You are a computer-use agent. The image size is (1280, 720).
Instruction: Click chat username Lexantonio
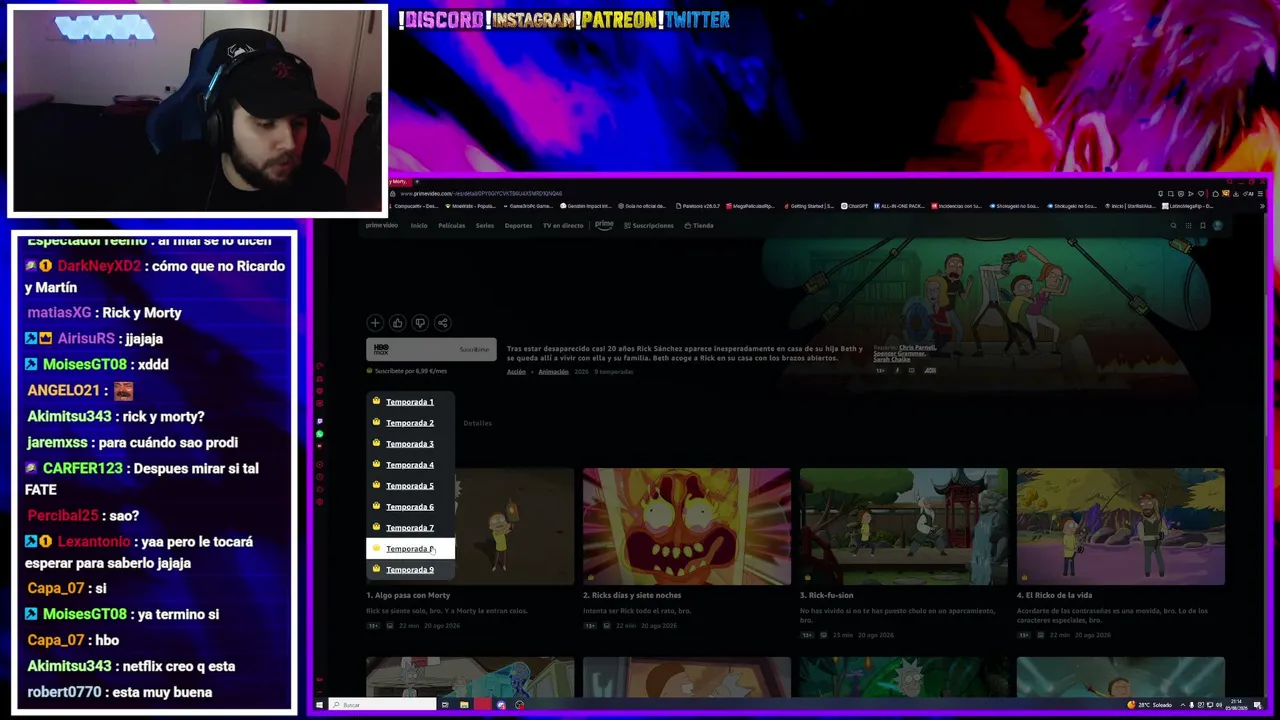pos(94,542)
